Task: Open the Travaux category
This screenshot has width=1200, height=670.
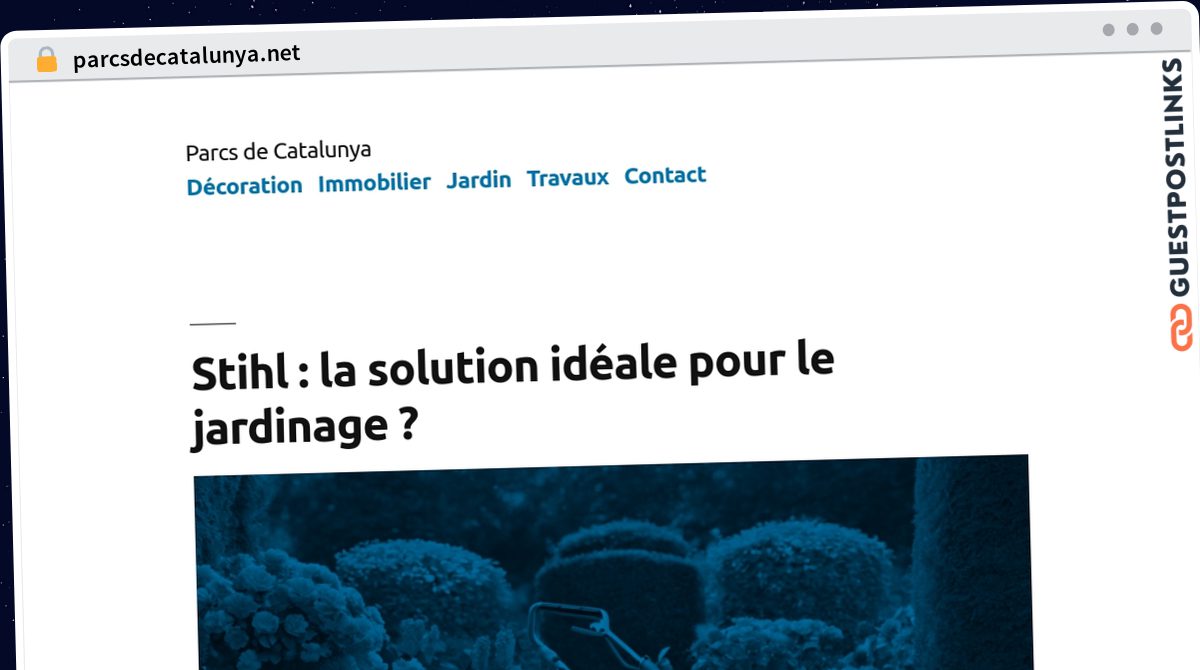Action: point(567,178)
